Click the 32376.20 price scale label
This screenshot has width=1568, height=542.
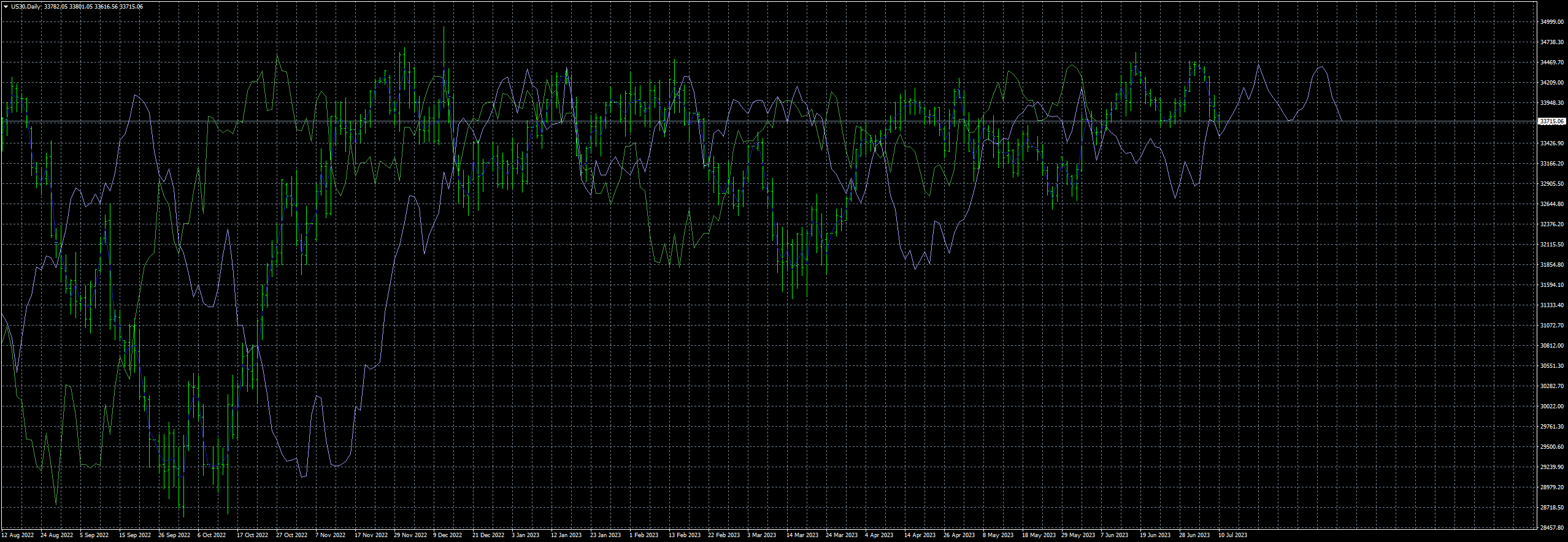(1552, 224)
